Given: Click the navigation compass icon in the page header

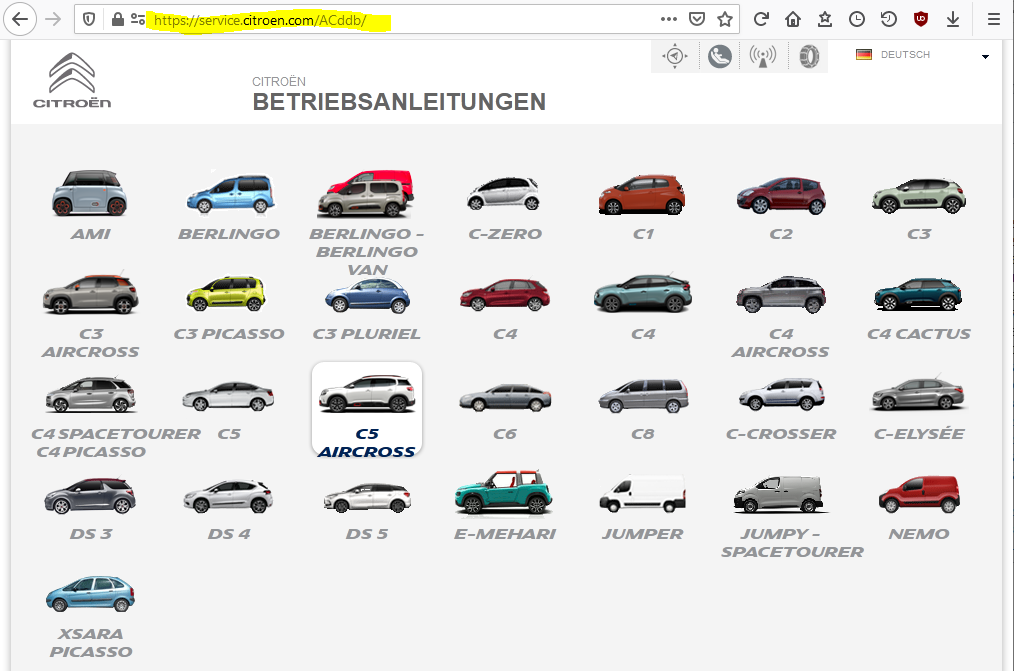Looking at the screenshot, I should click(x=674, y=56).
